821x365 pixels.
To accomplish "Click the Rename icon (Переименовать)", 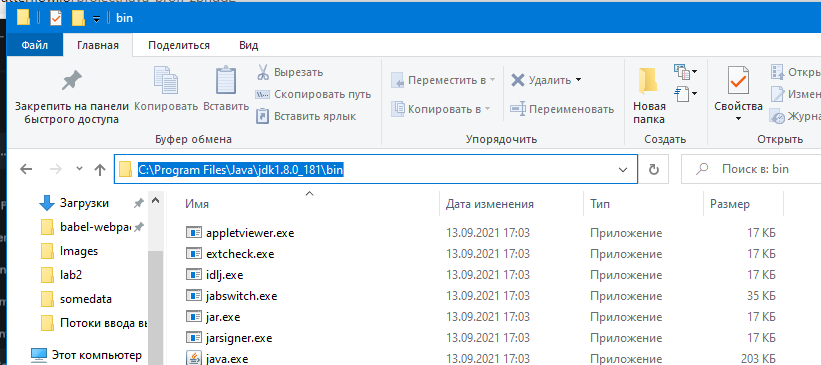I will (x=517, y=109).
